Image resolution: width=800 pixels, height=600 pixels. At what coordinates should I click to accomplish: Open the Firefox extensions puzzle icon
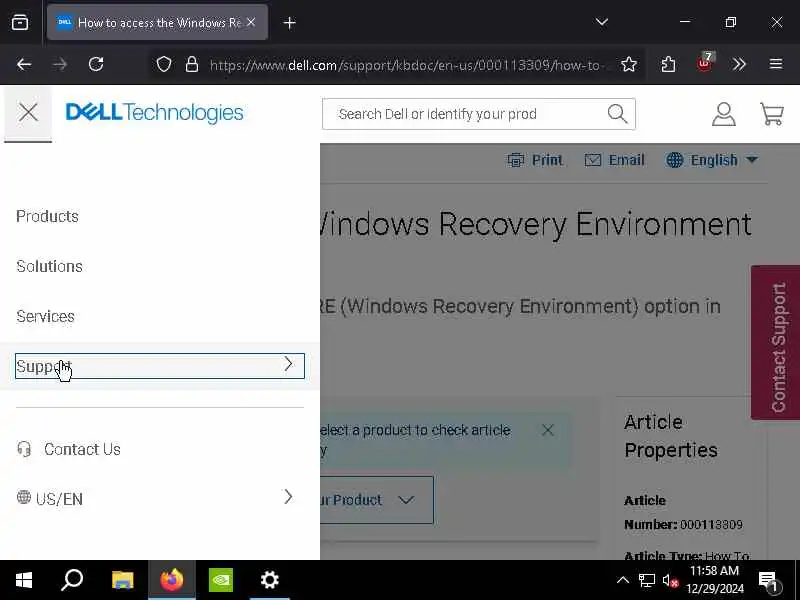click(668, 64)
